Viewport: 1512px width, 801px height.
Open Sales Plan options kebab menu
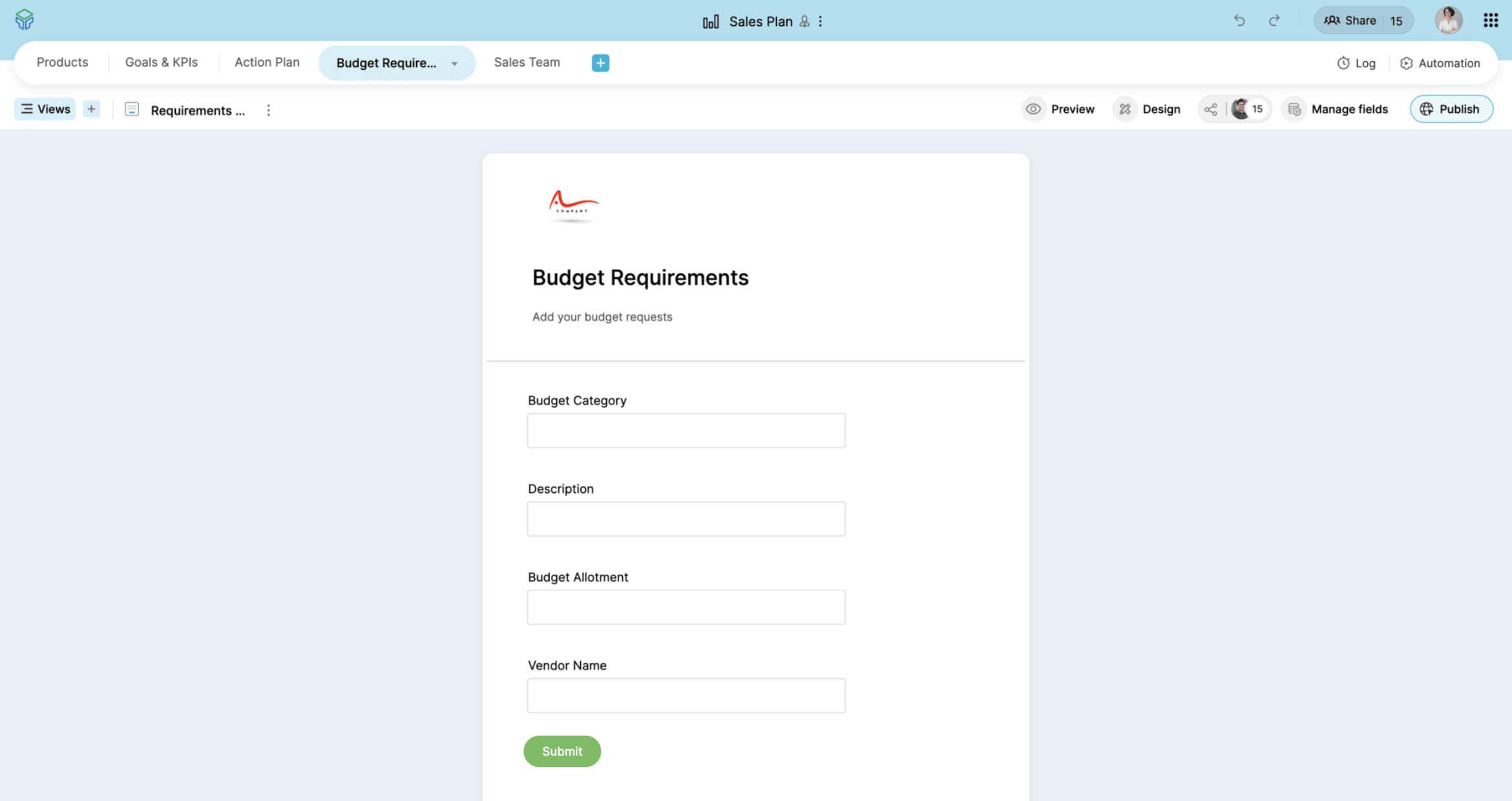pyautogui.click(x=821, y=21)
